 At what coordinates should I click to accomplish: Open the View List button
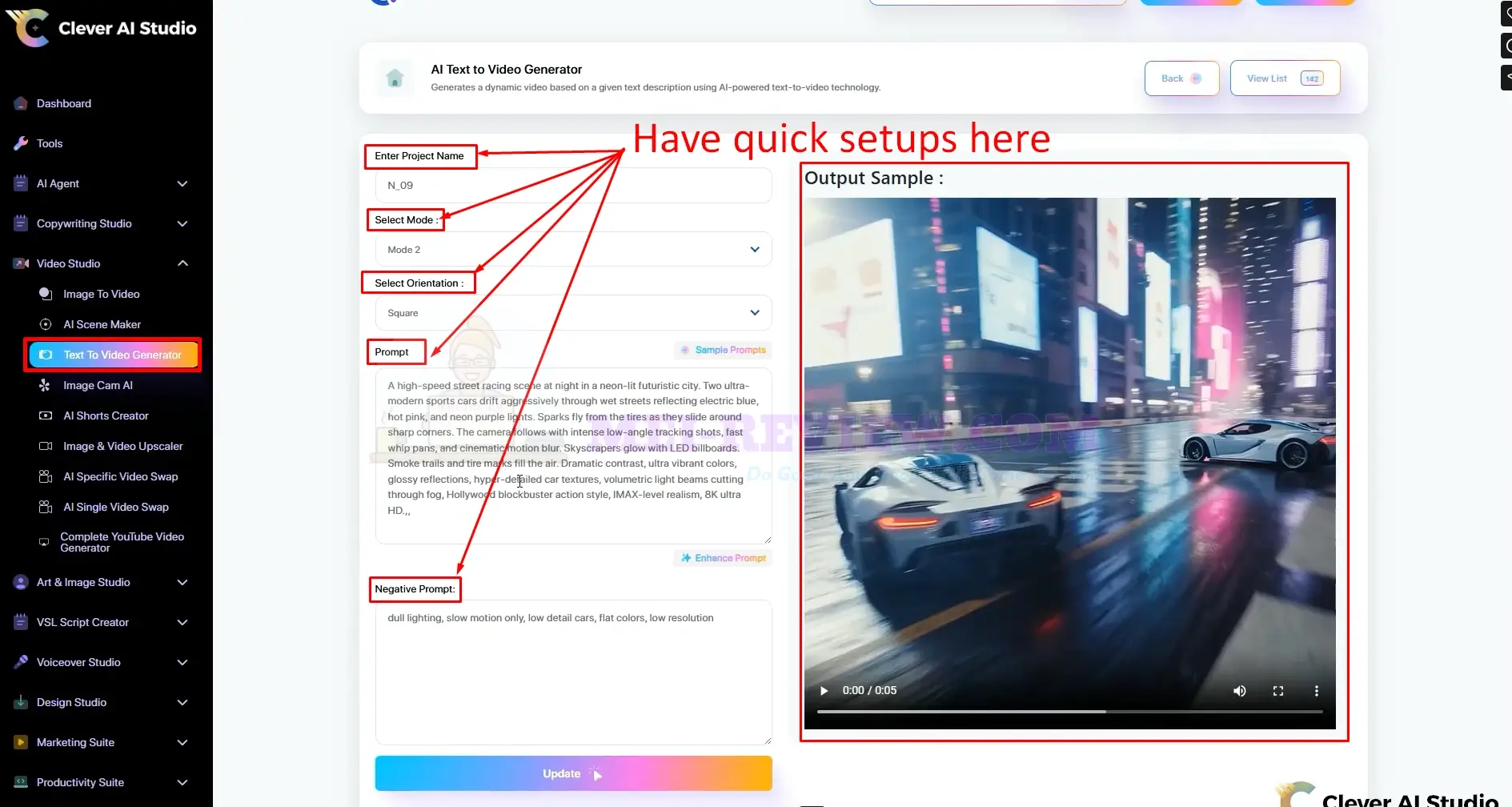pos(1285,78)
